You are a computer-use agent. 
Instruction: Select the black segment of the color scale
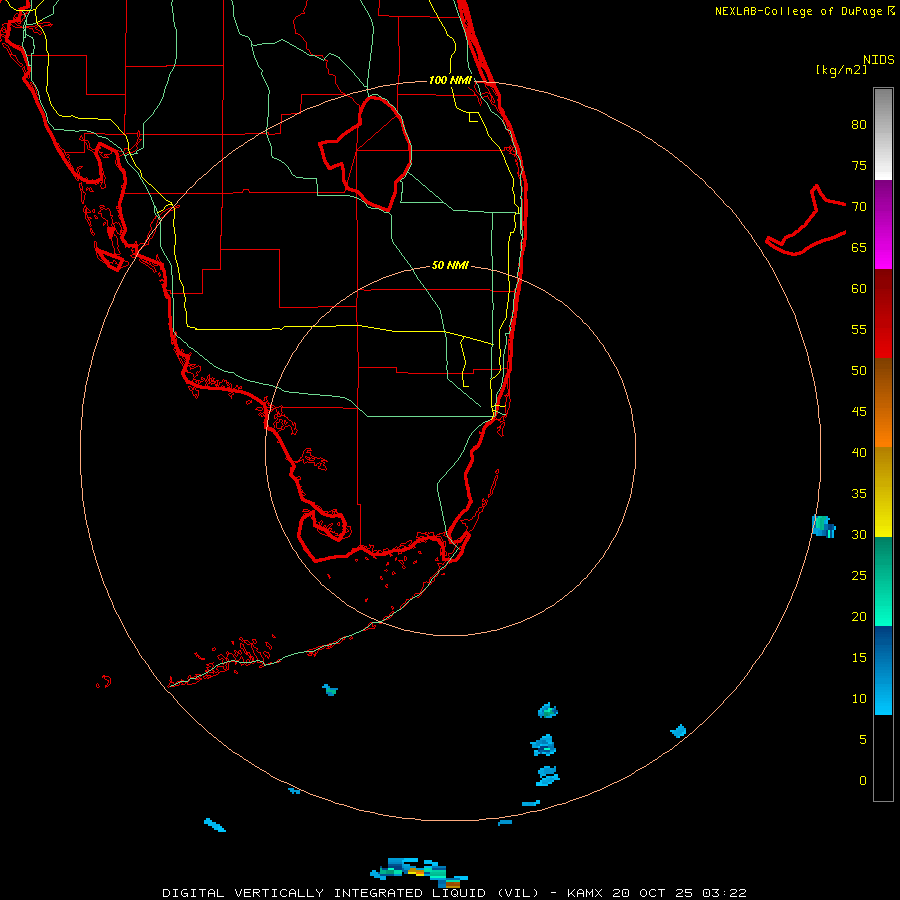click(883, 758)
